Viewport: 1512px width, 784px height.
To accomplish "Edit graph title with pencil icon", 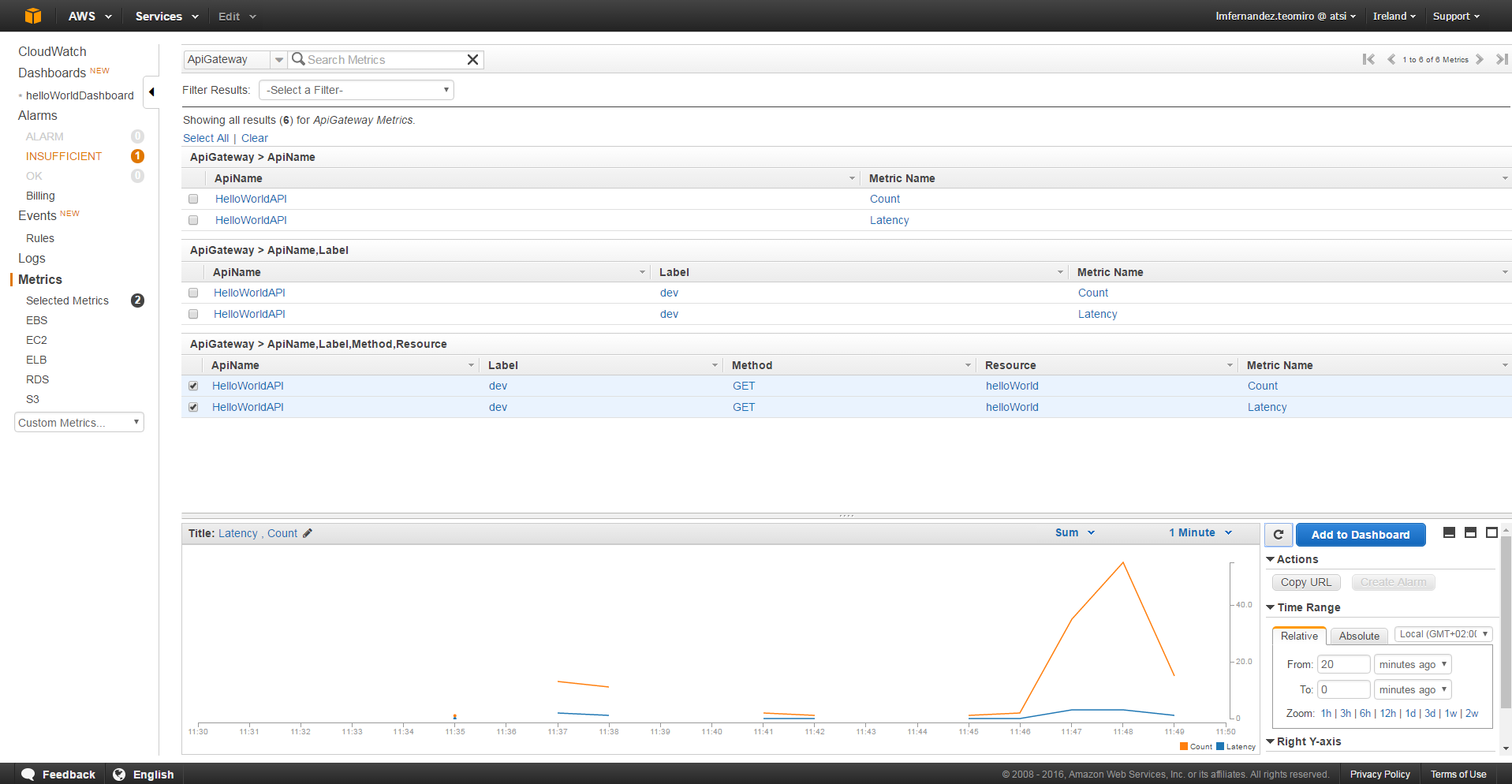I will click(x=308, y=534).
